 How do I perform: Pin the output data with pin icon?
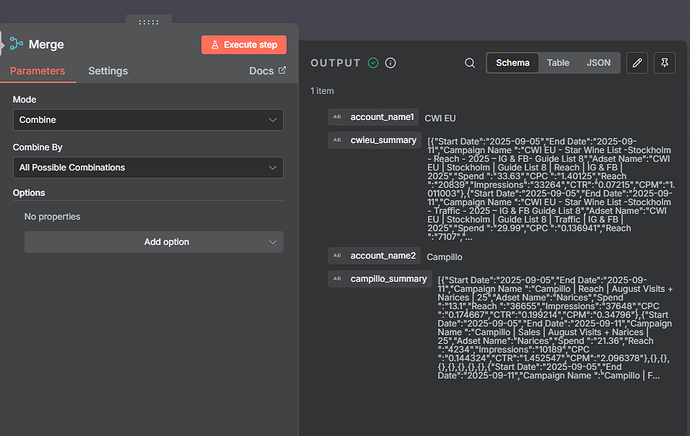tap(665, 63)
